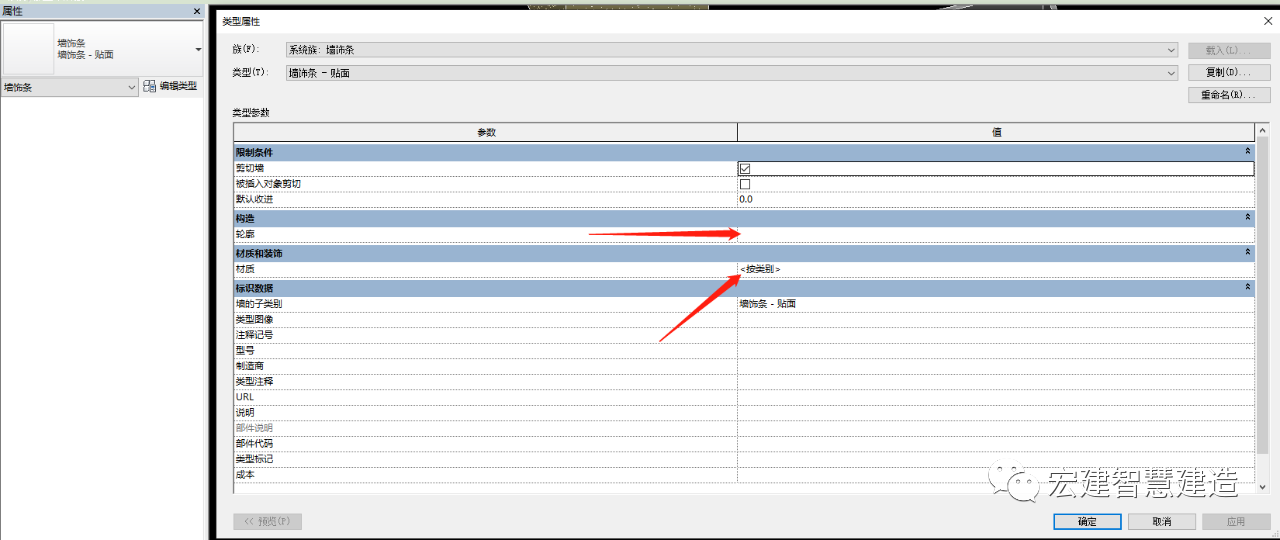Select the 默认收进 parameter label

click(254, 199)
